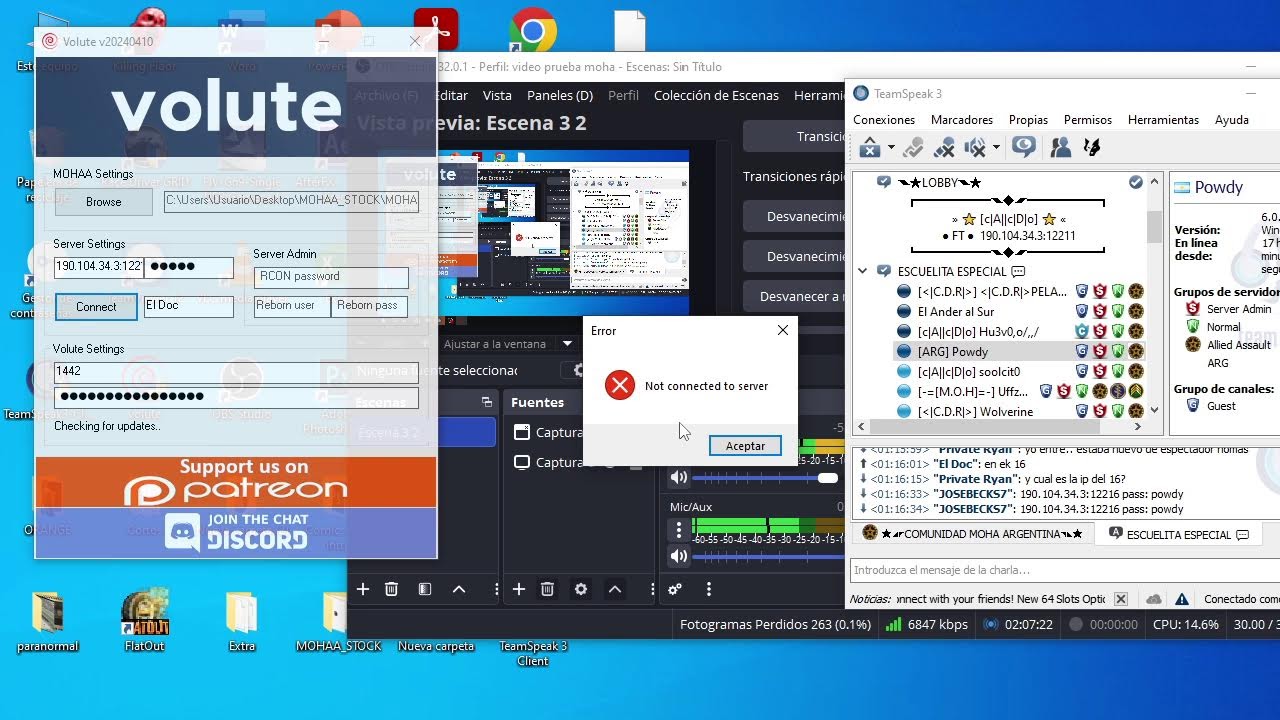
Task: Mute the Mic/Aux channel speaker icon
Action: 679,556
